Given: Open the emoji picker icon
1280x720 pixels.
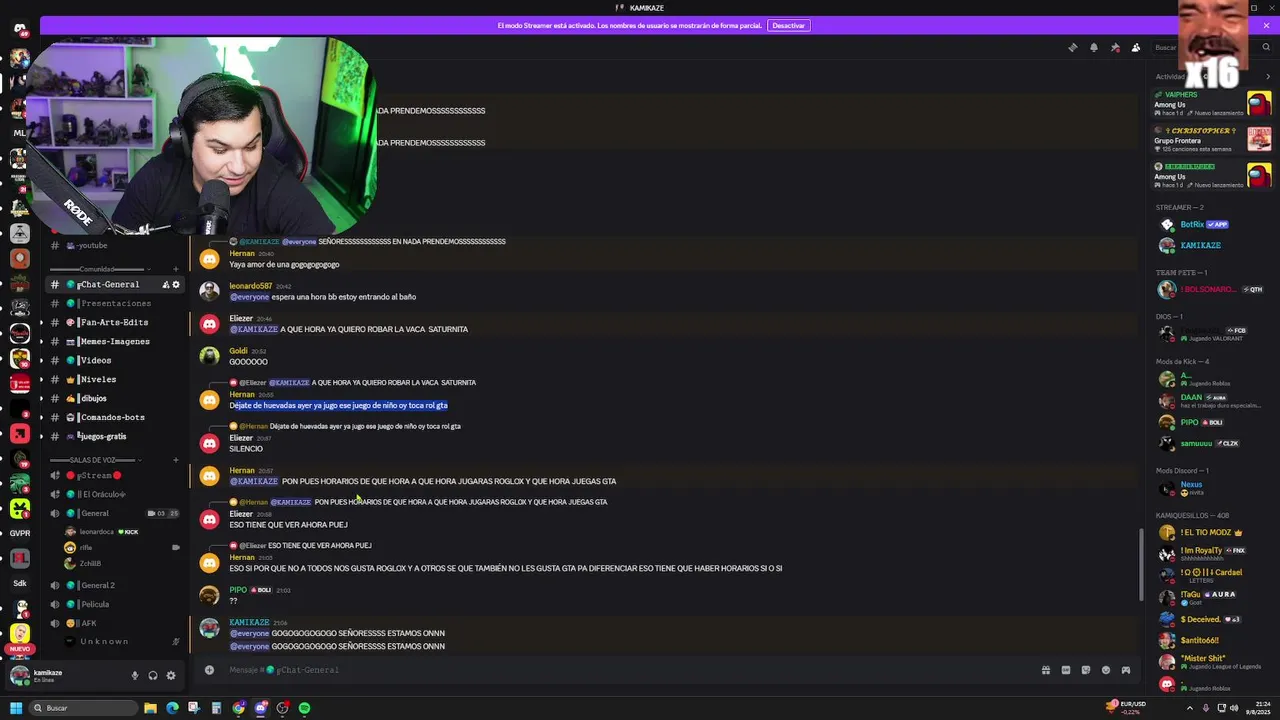Looking at the screenshot, I should [x=1106, y=670].
